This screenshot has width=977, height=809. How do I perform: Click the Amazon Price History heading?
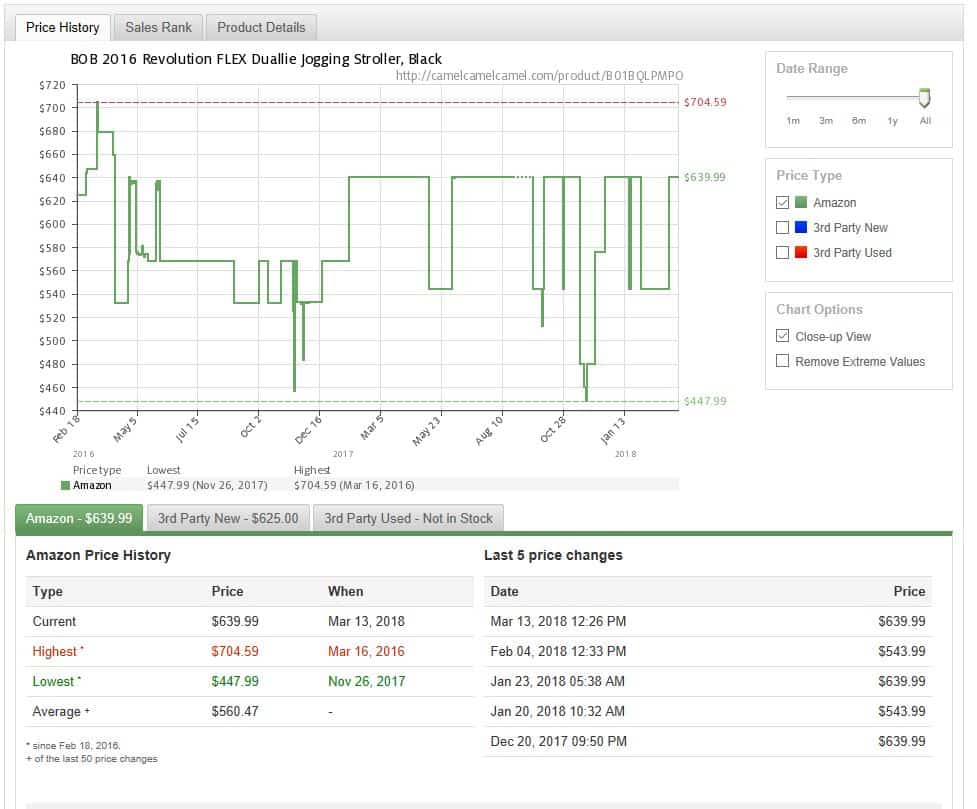click(98, 555)
